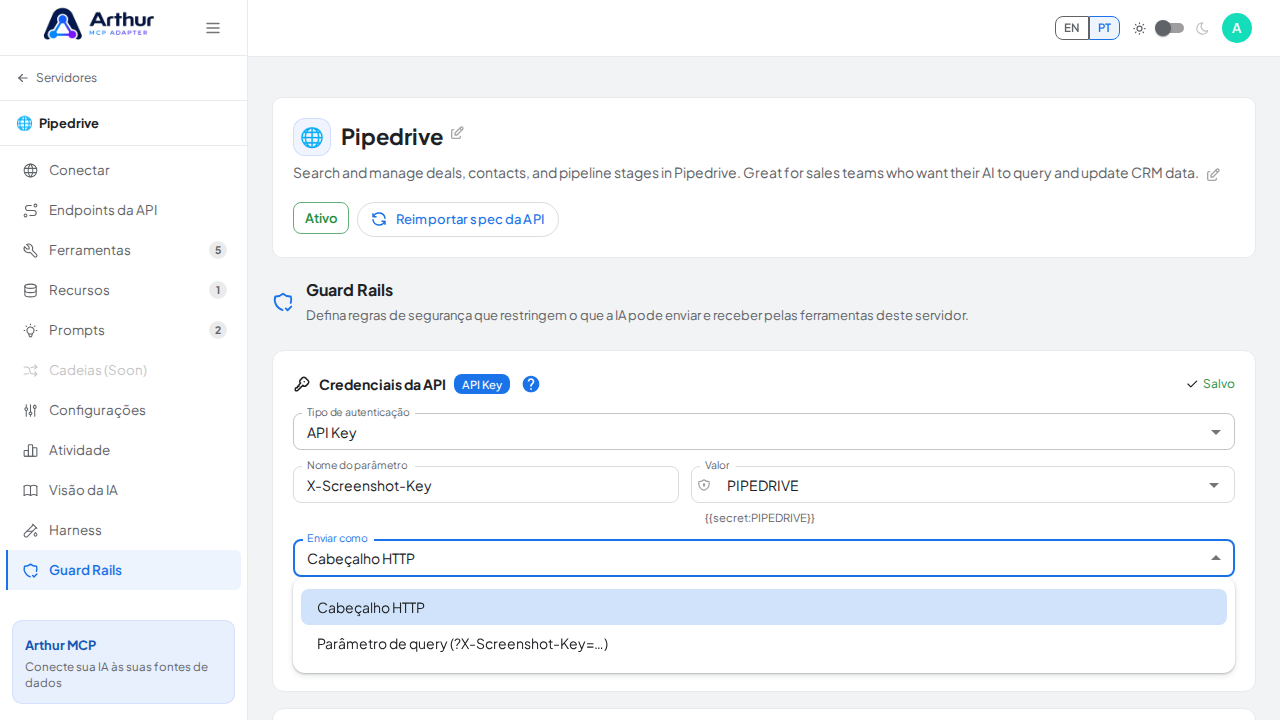The image size is (1280, 720).
Task: Toggle the light/dark theme switch
Action: 1170,28
